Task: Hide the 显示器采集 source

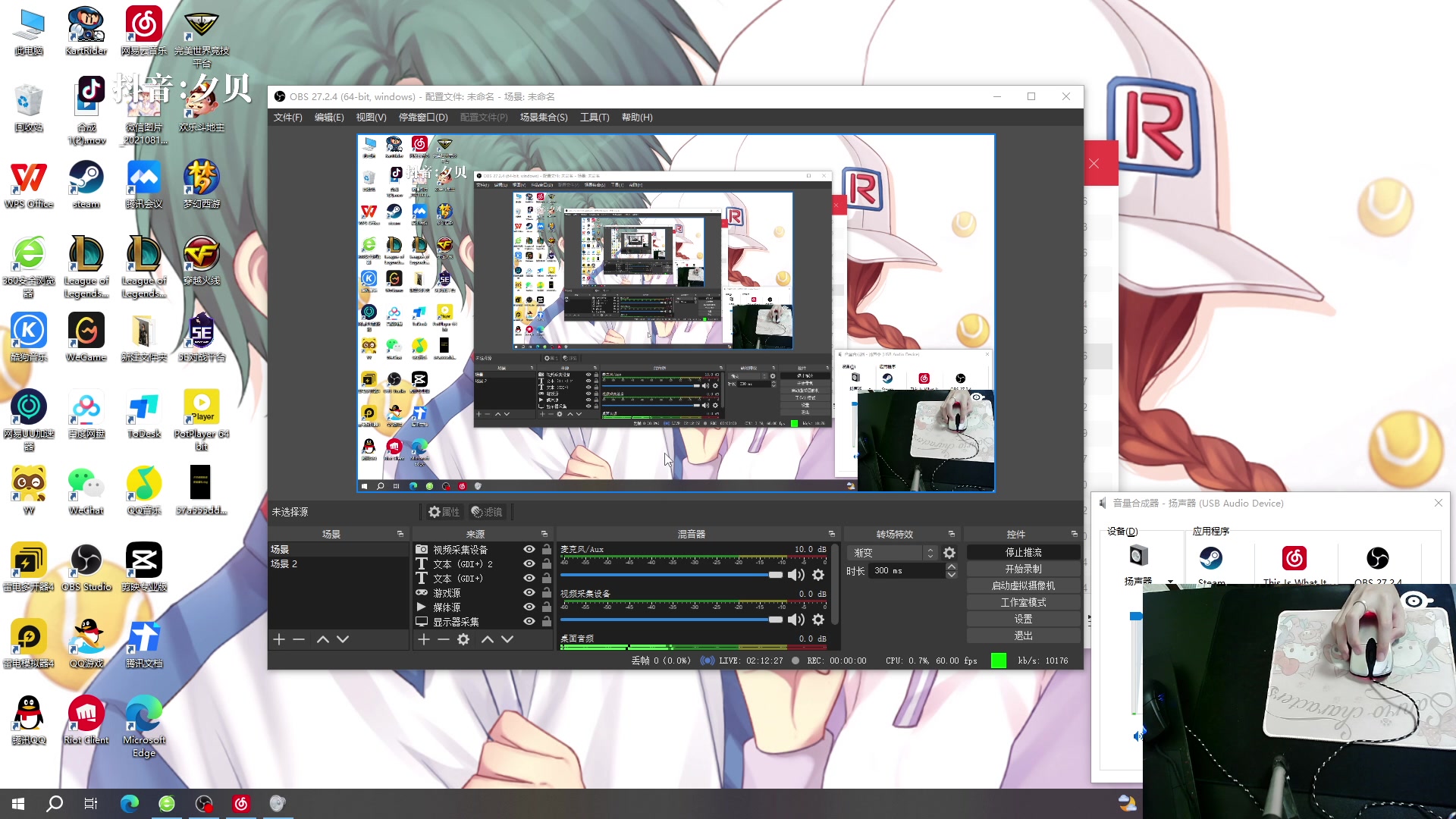Action: (529, 621)
